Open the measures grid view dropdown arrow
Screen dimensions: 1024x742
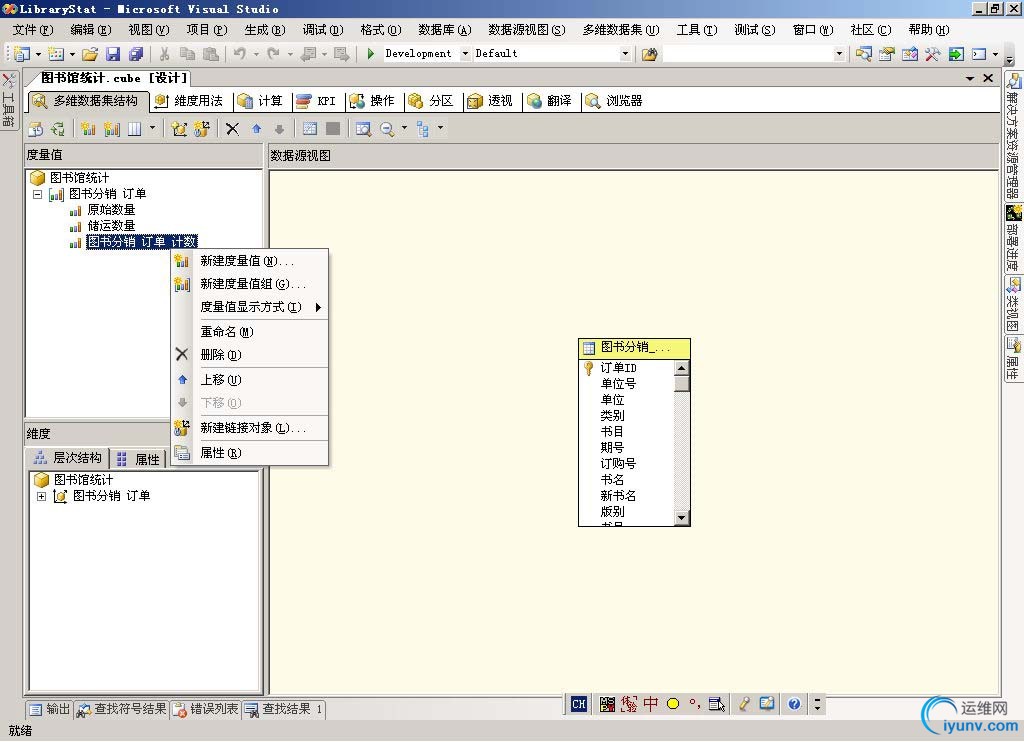coord(152,128)
